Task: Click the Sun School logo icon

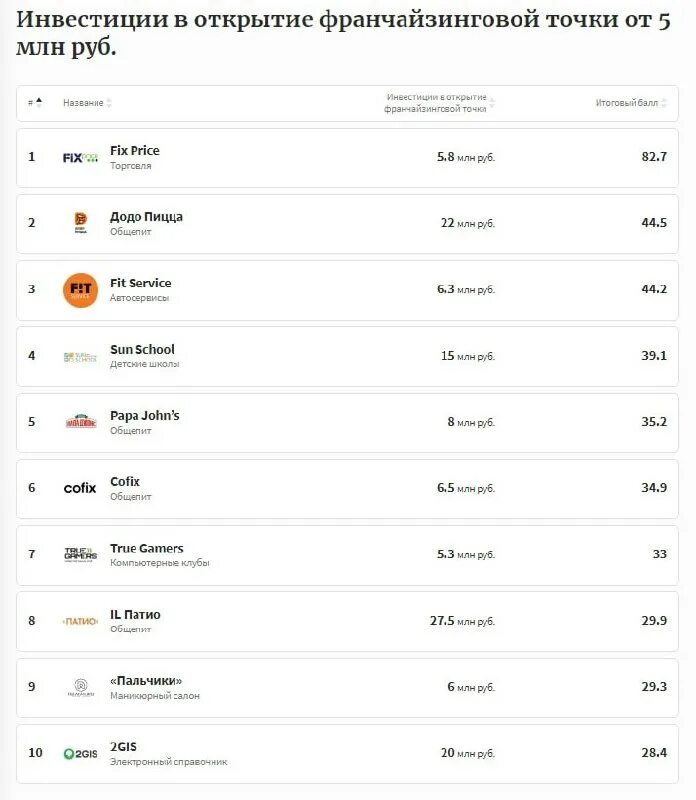Action: [80, 357]
